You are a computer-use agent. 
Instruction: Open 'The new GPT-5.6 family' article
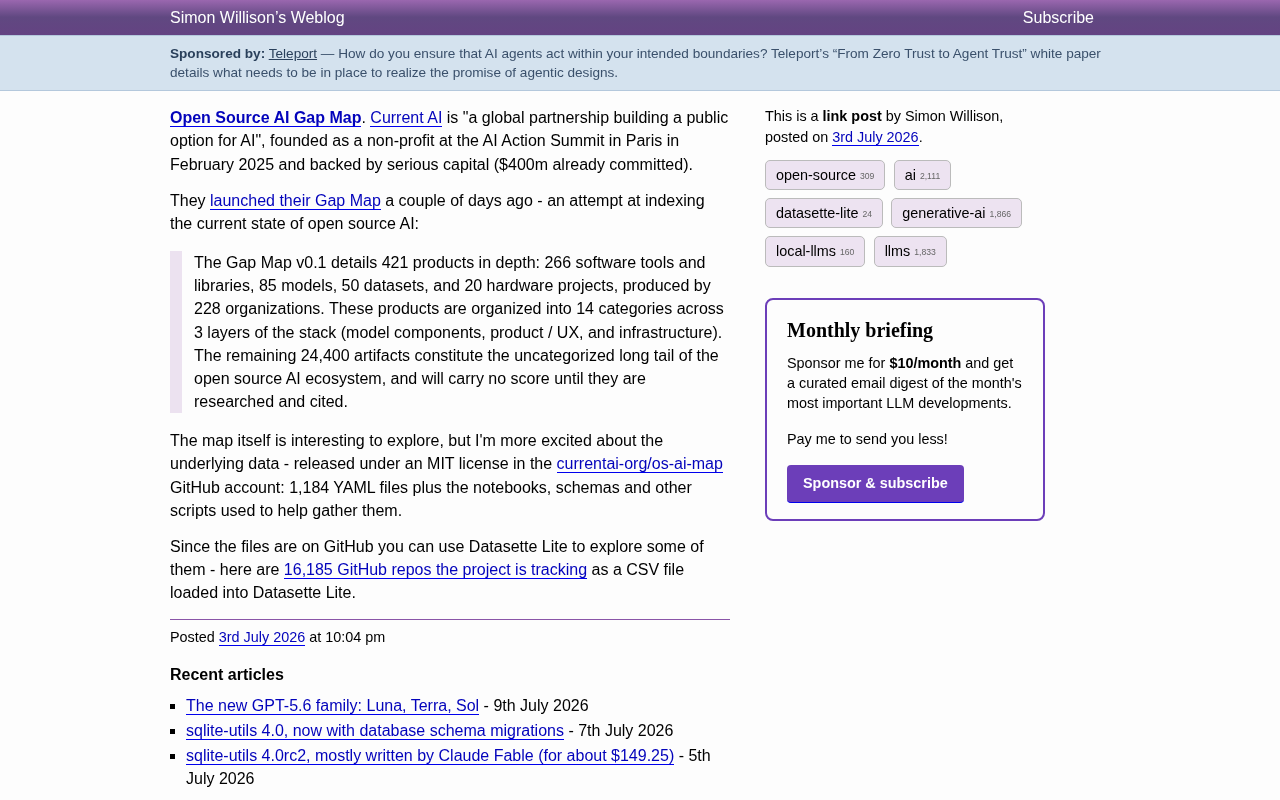(x=332, y=706)
